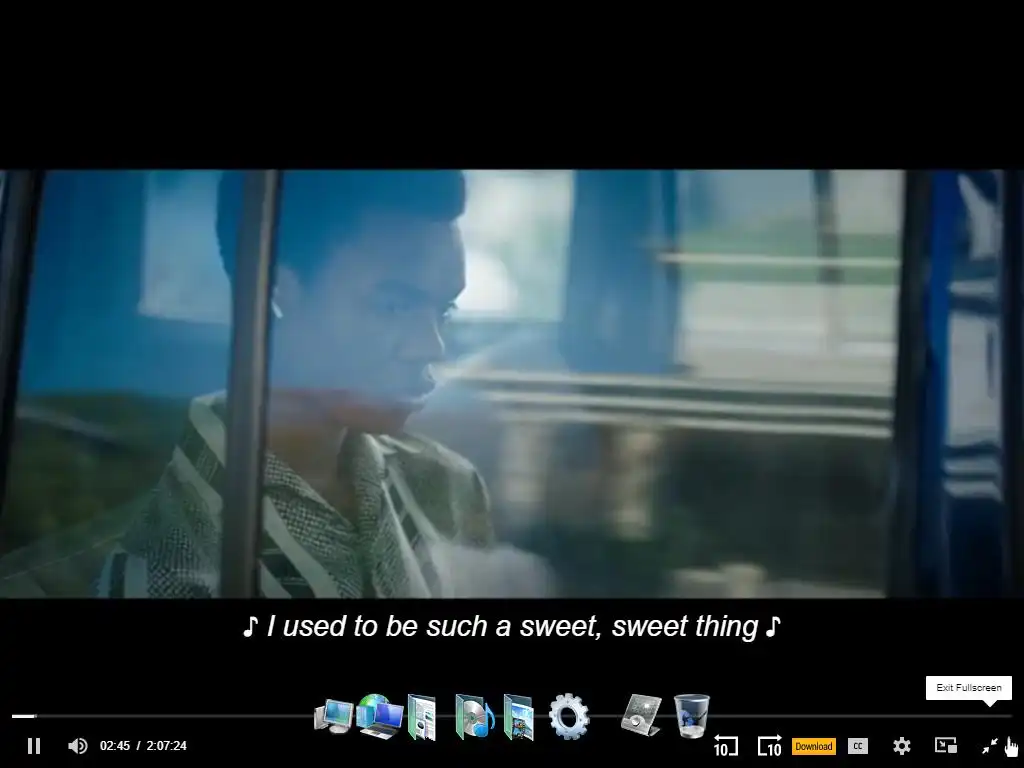
Task: Open the Pictures folder dock icon
Action: (519, 717)
